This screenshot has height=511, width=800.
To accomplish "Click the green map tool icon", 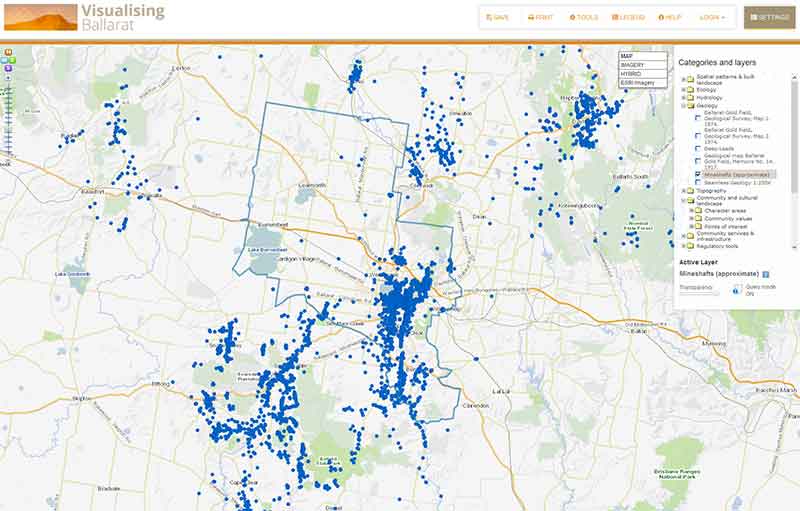I will [12, 60].
